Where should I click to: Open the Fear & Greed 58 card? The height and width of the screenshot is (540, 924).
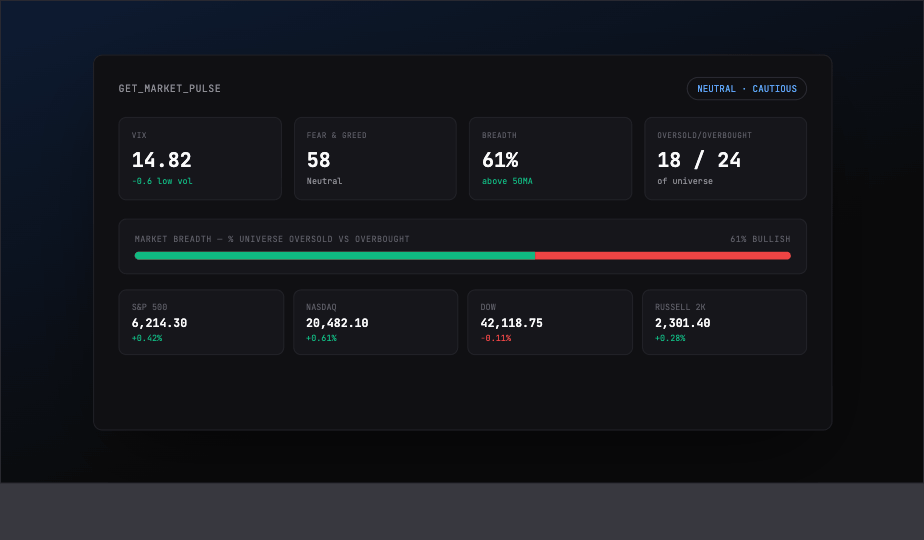[x=375, y=159]
